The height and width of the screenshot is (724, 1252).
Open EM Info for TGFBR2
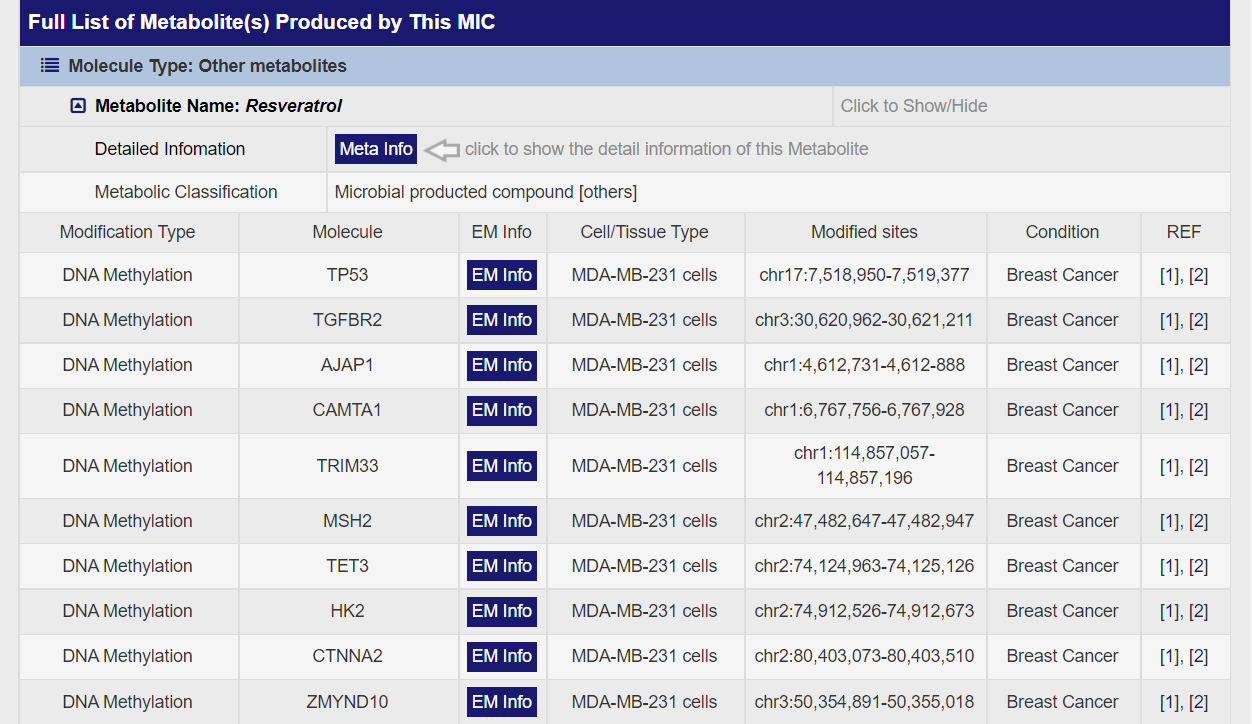(502, 320)
